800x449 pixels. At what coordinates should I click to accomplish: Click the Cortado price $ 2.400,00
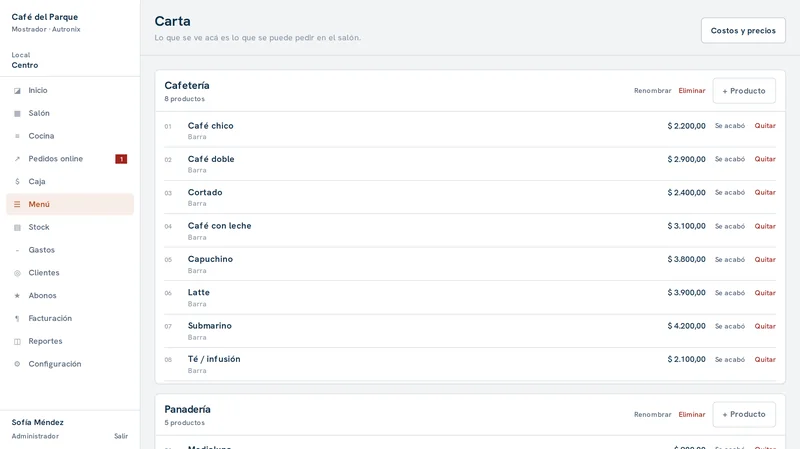click(x=686, y=193)
